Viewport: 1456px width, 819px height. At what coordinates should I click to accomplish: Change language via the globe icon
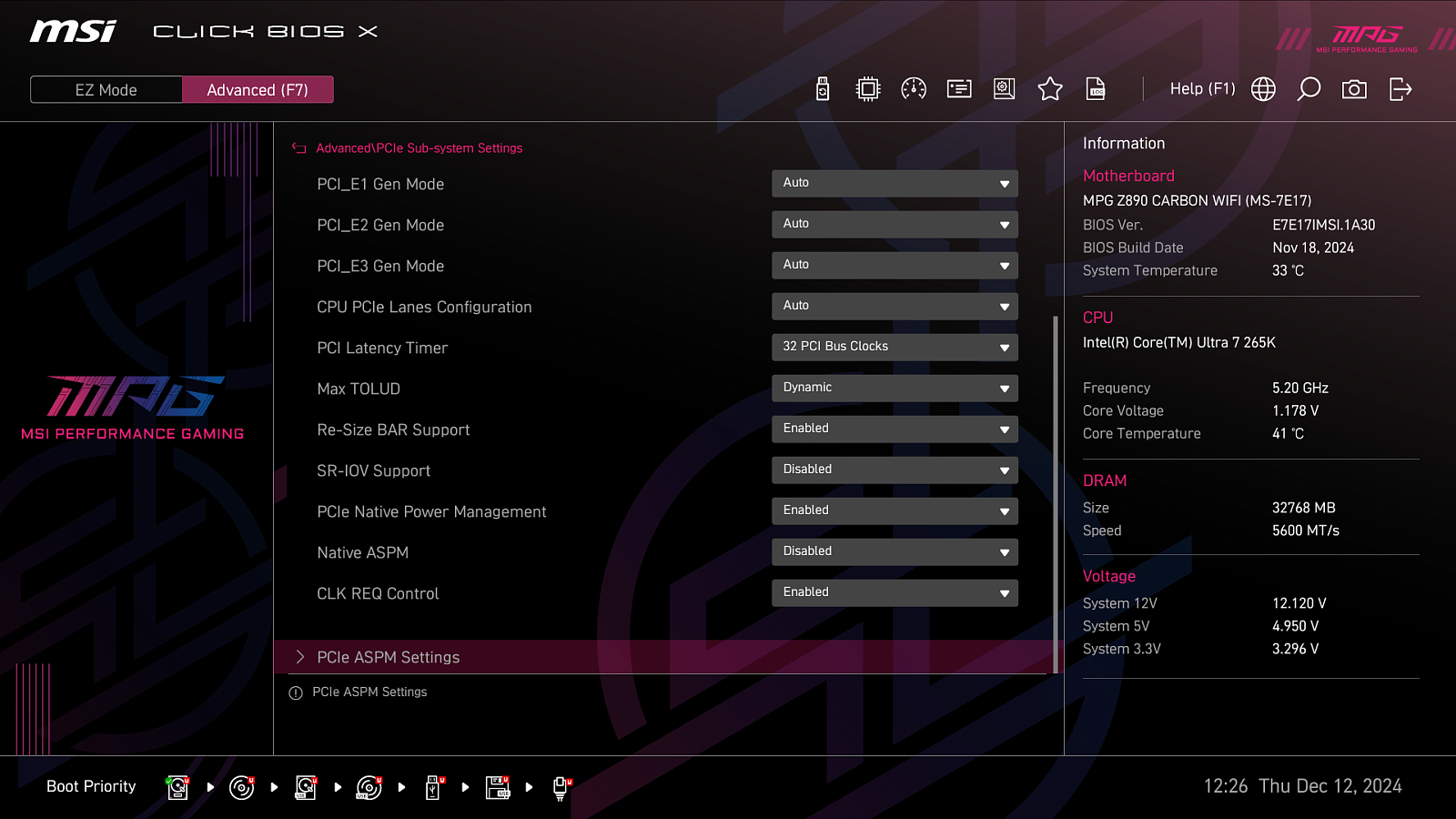coord(1263,89)
